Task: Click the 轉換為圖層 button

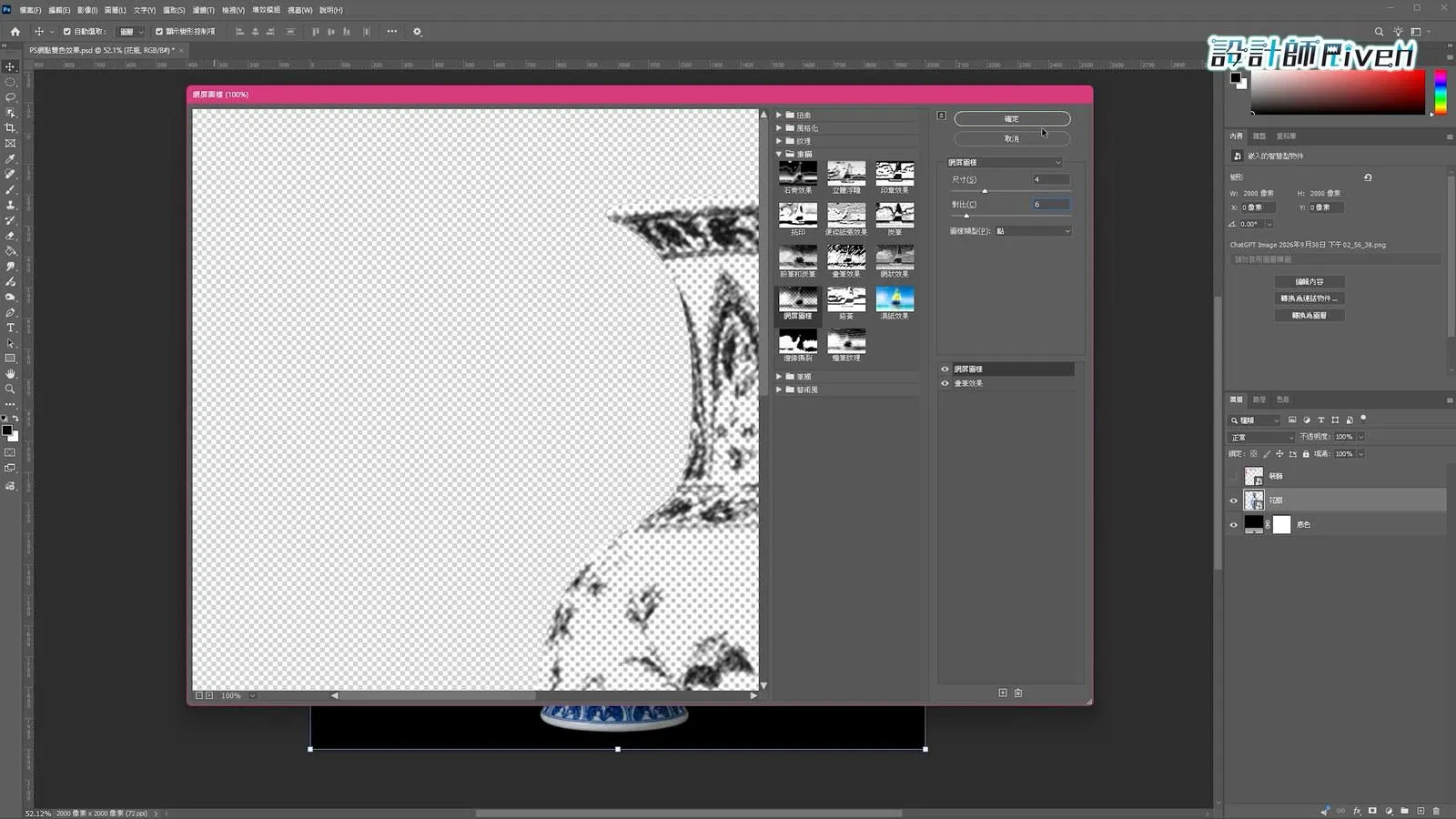Action: pyautogui.click(x=1309, y=316)
